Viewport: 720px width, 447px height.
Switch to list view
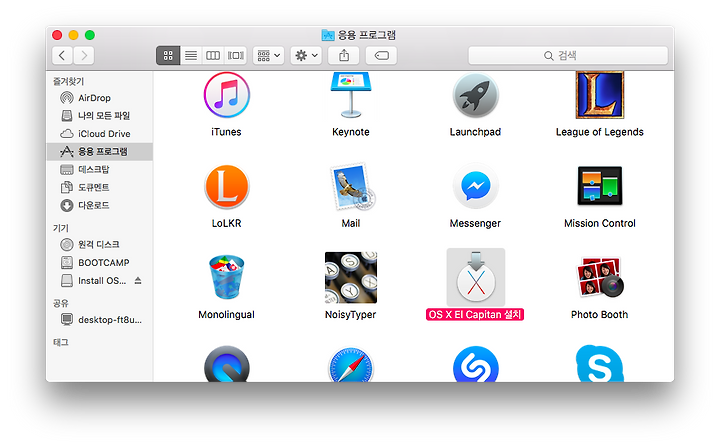click(191, 56)
